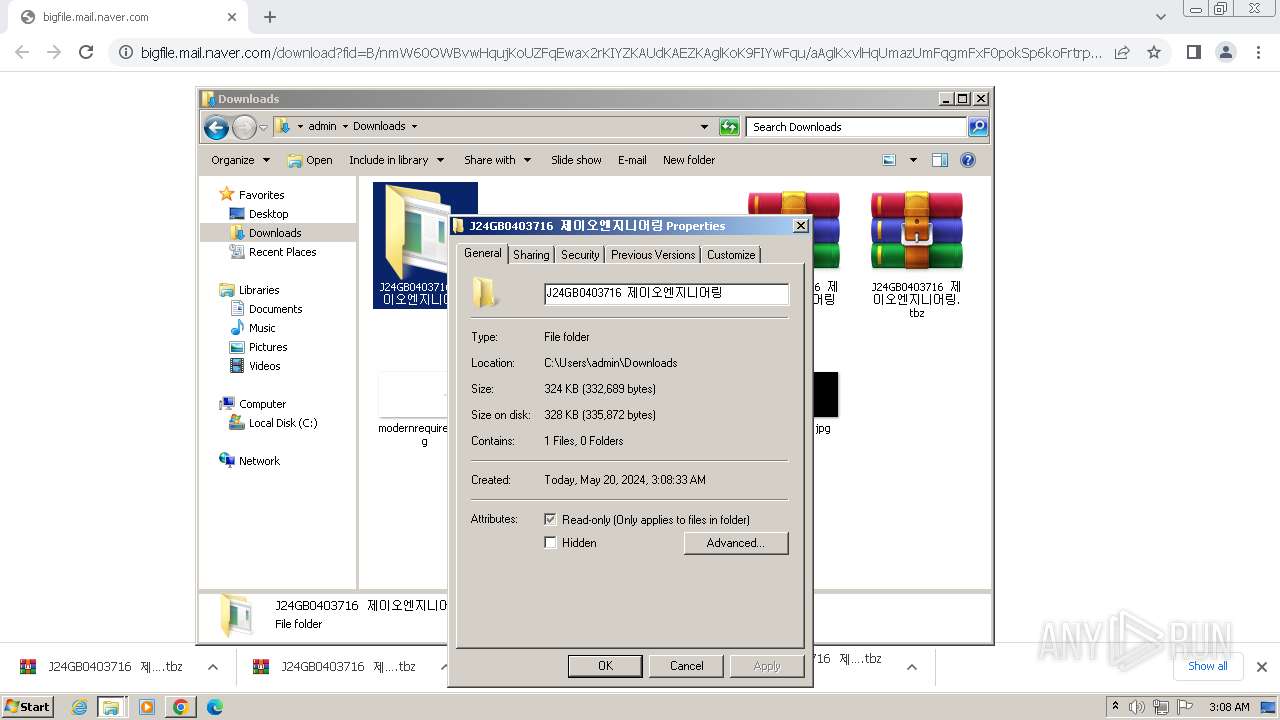Screen dimensions: 1280x720
Task: Open the volume control in the tray
Action: tap(1137, 707)
